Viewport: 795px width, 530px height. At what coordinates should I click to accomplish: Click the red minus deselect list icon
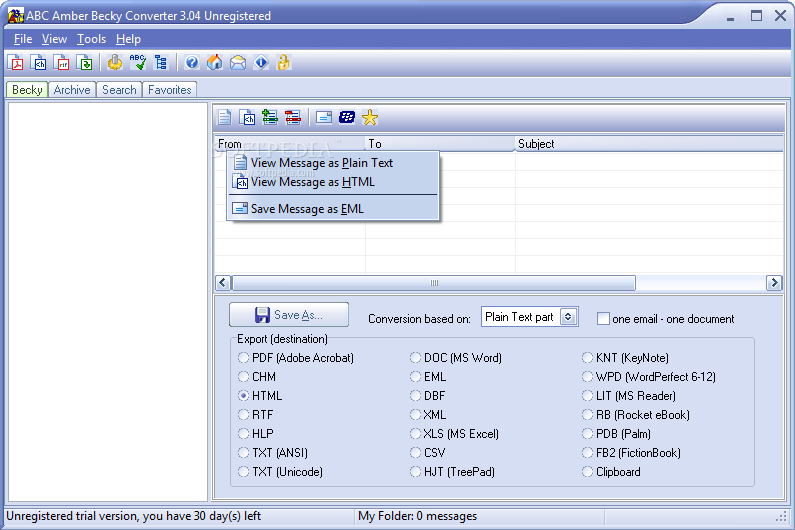click(x=293, y=118)
